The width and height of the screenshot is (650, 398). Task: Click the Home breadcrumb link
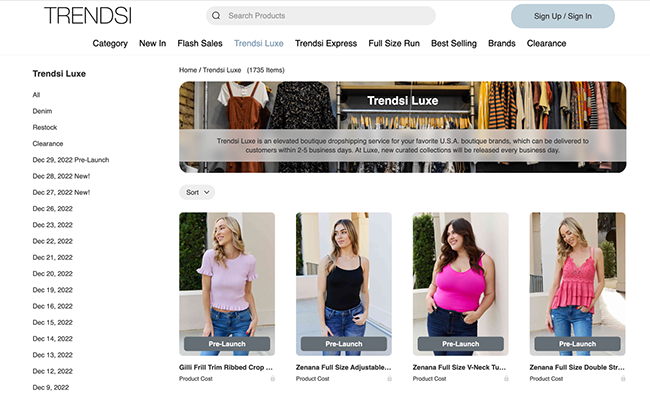click(x=188, y=70)
